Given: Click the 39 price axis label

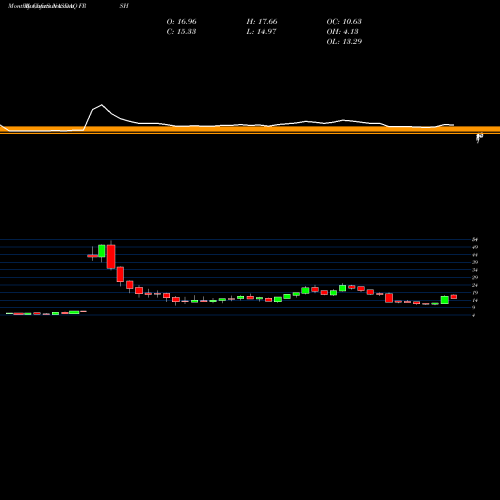Looking at the screenshot, I should click(x=475, y=262).
